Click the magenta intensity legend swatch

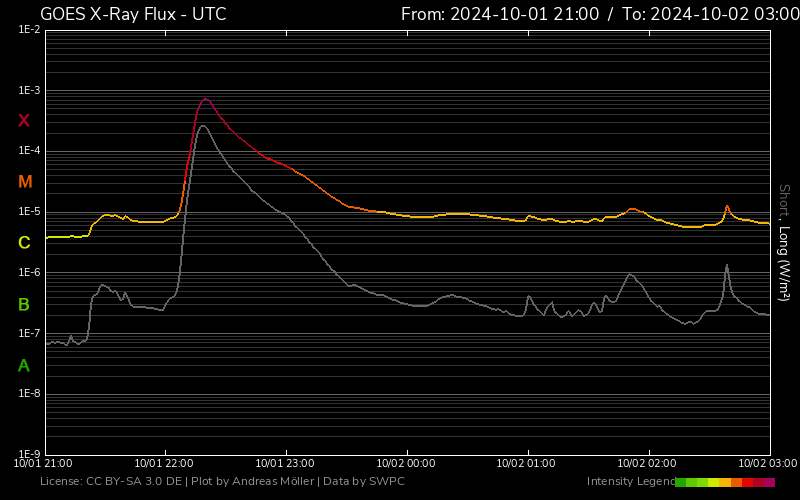(769, 482)
